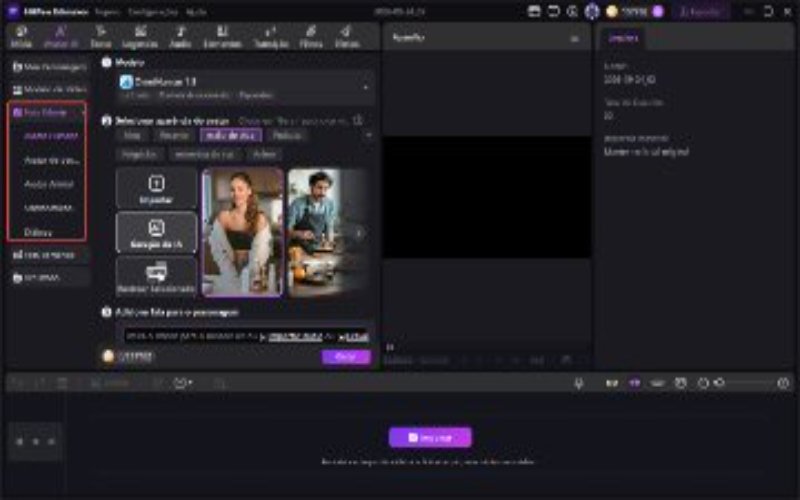Open the text tab between the AI tab and Legendas
The width and height of the screenshot is (800, 500).
pyautogui.click(x=101, y=37)
